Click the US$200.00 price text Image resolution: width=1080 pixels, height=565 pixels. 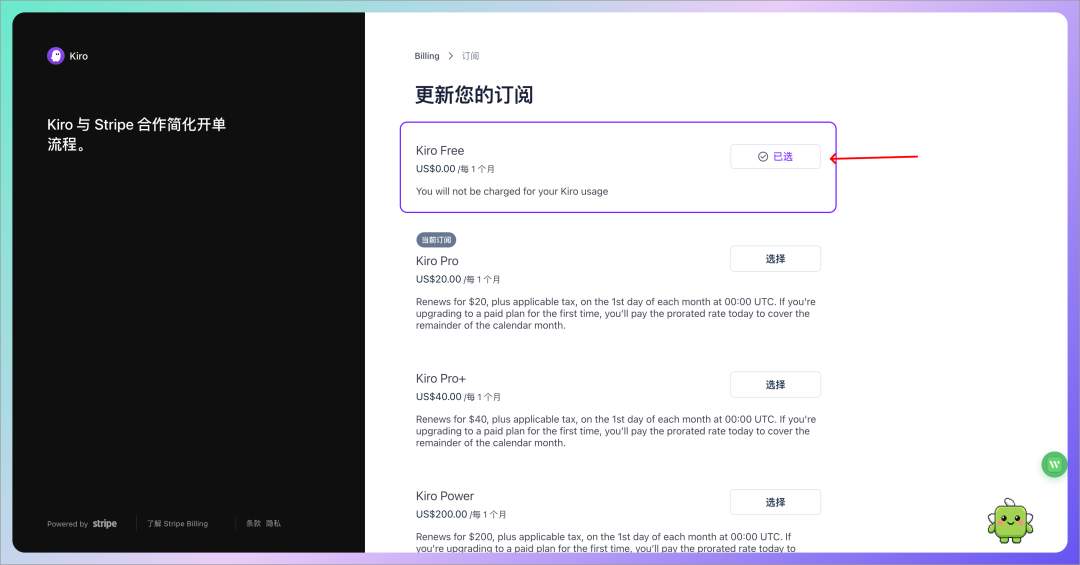(x=442, y=514)
